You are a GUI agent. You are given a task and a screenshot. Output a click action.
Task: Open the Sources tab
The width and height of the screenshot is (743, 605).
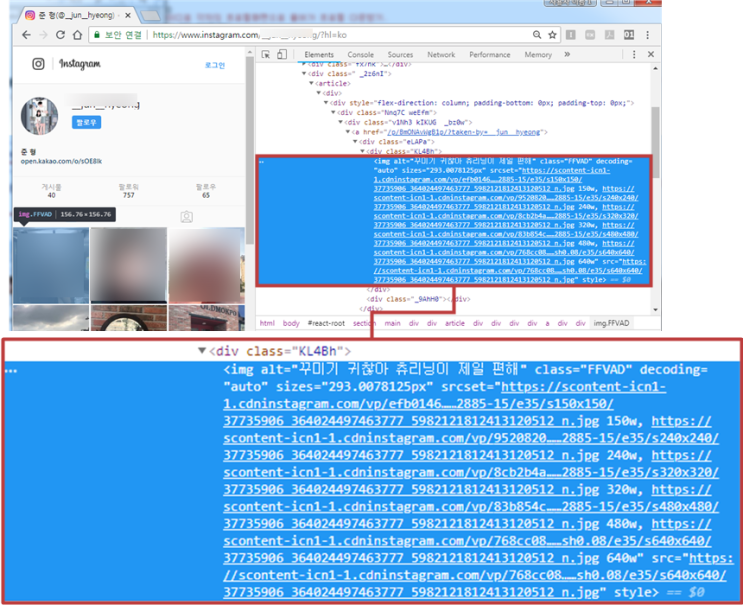pos(400,54)
